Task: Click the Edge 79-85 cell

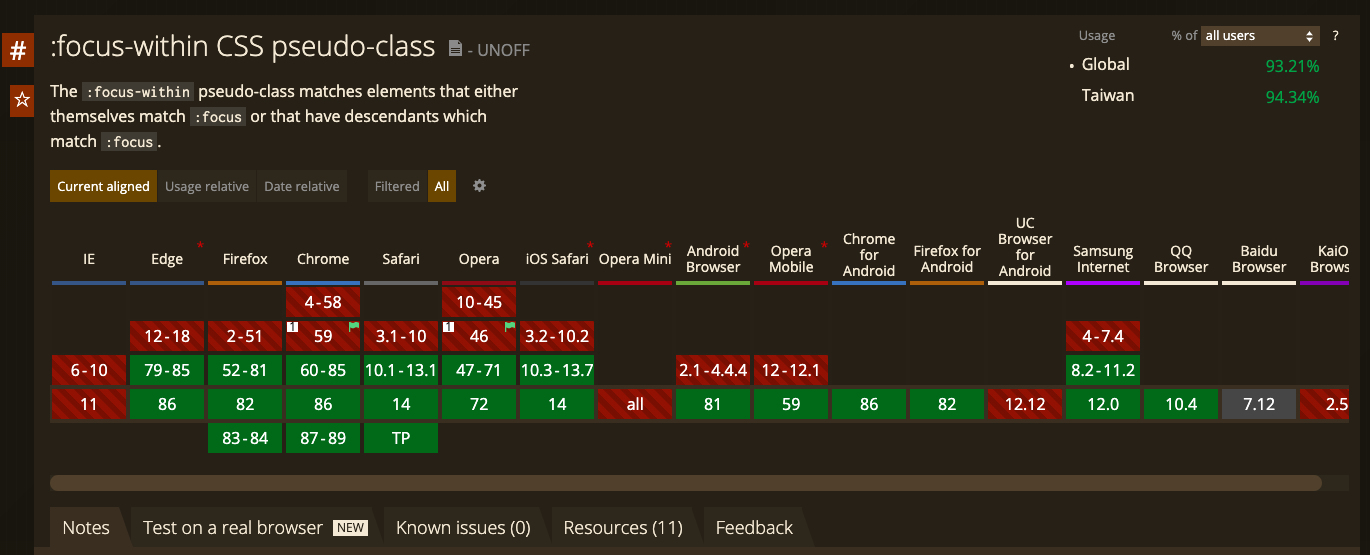Action: [x=167, y=370]
